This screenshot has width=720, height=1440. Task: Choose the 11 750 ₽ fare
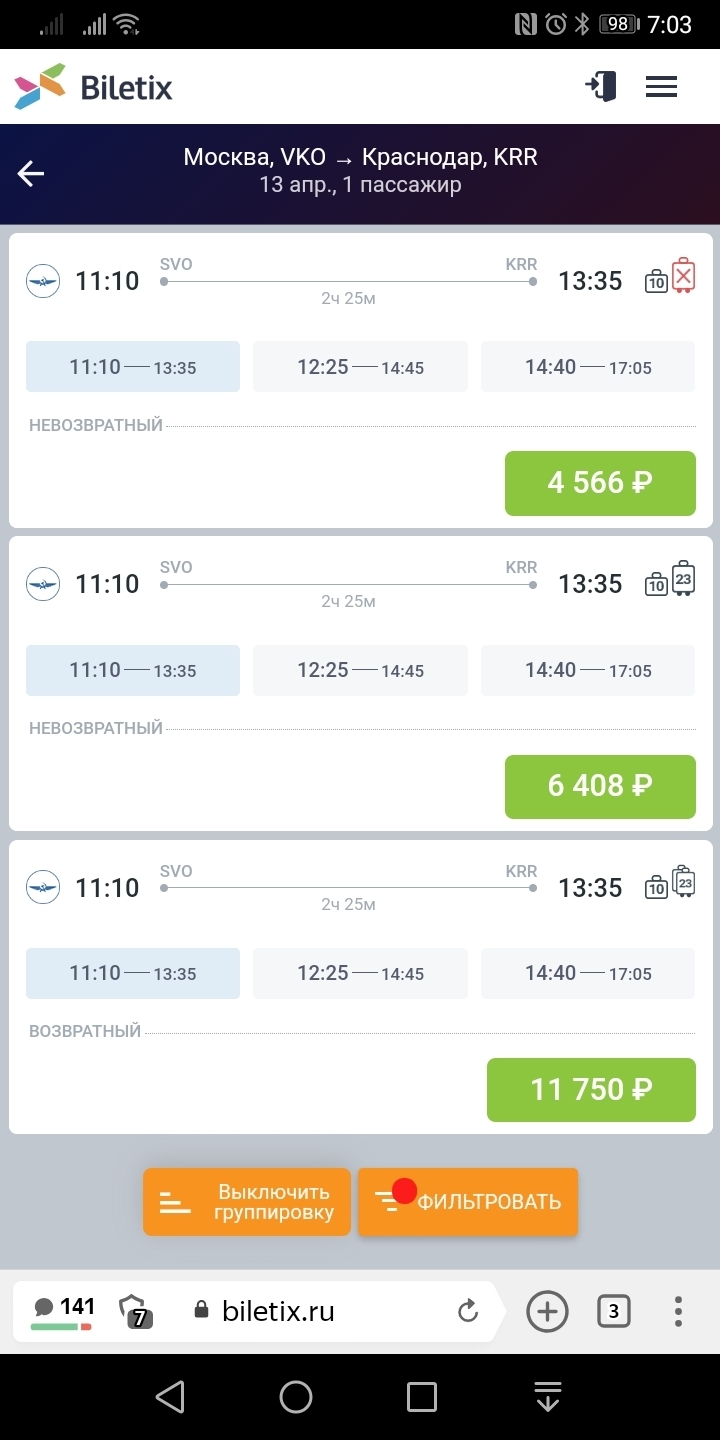(591, 1089)
